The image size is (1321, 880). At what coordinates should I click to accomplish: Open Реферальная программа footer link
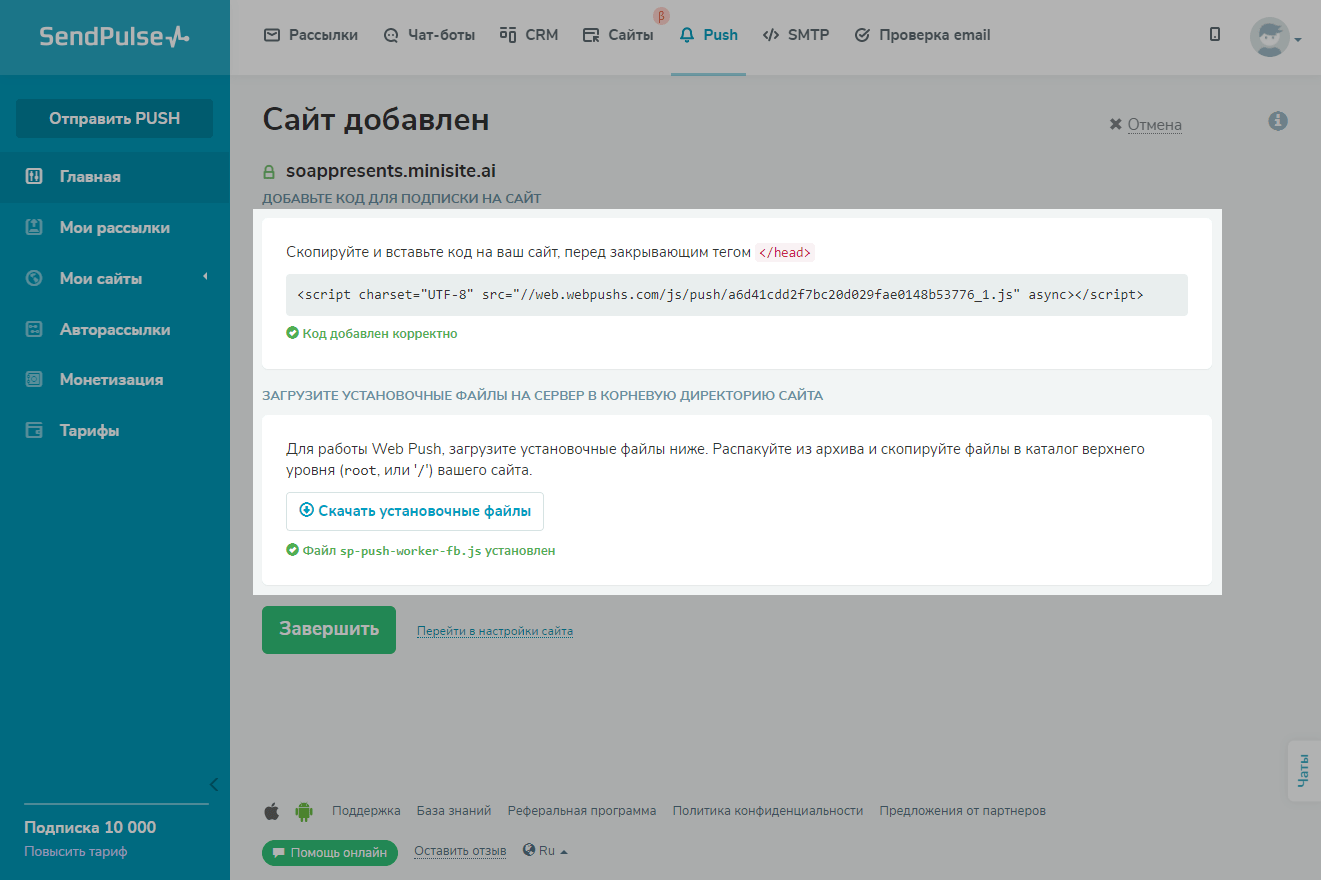582,811
